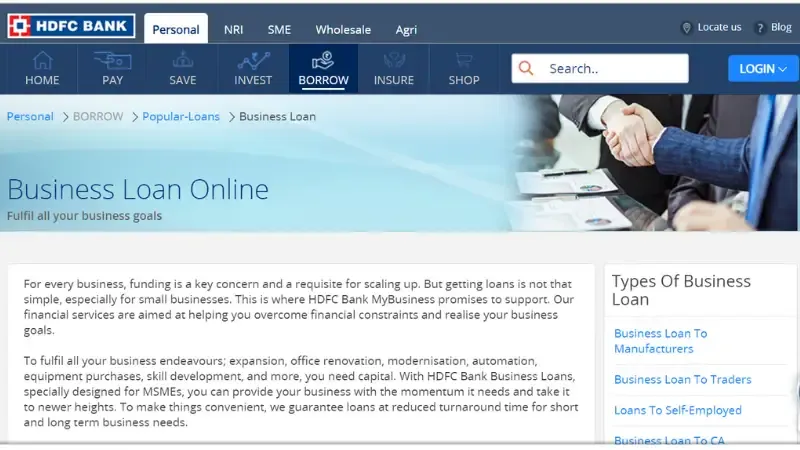Screen dimensions: 800x450
Task: Open the Borrow section hand-coin icon
Action: click(x=323, y=60)
